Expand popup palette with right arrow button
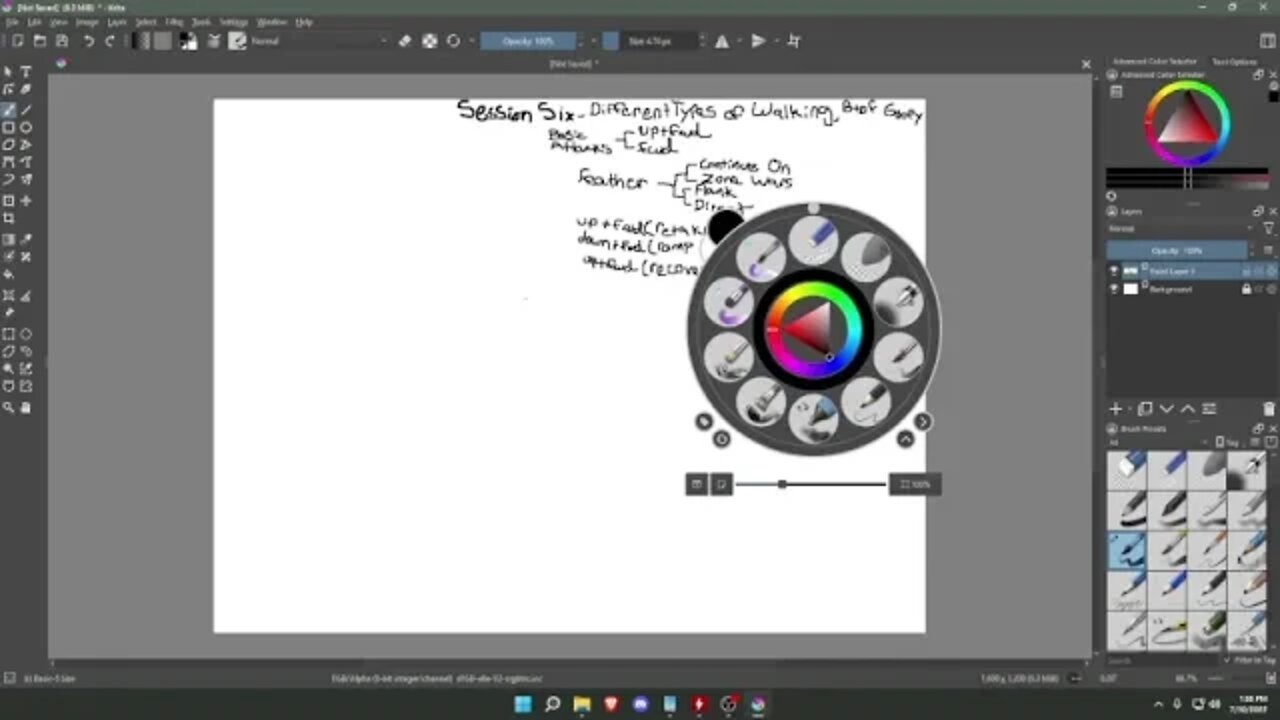The image size is (1280, 720). click(x=922, y=422)
